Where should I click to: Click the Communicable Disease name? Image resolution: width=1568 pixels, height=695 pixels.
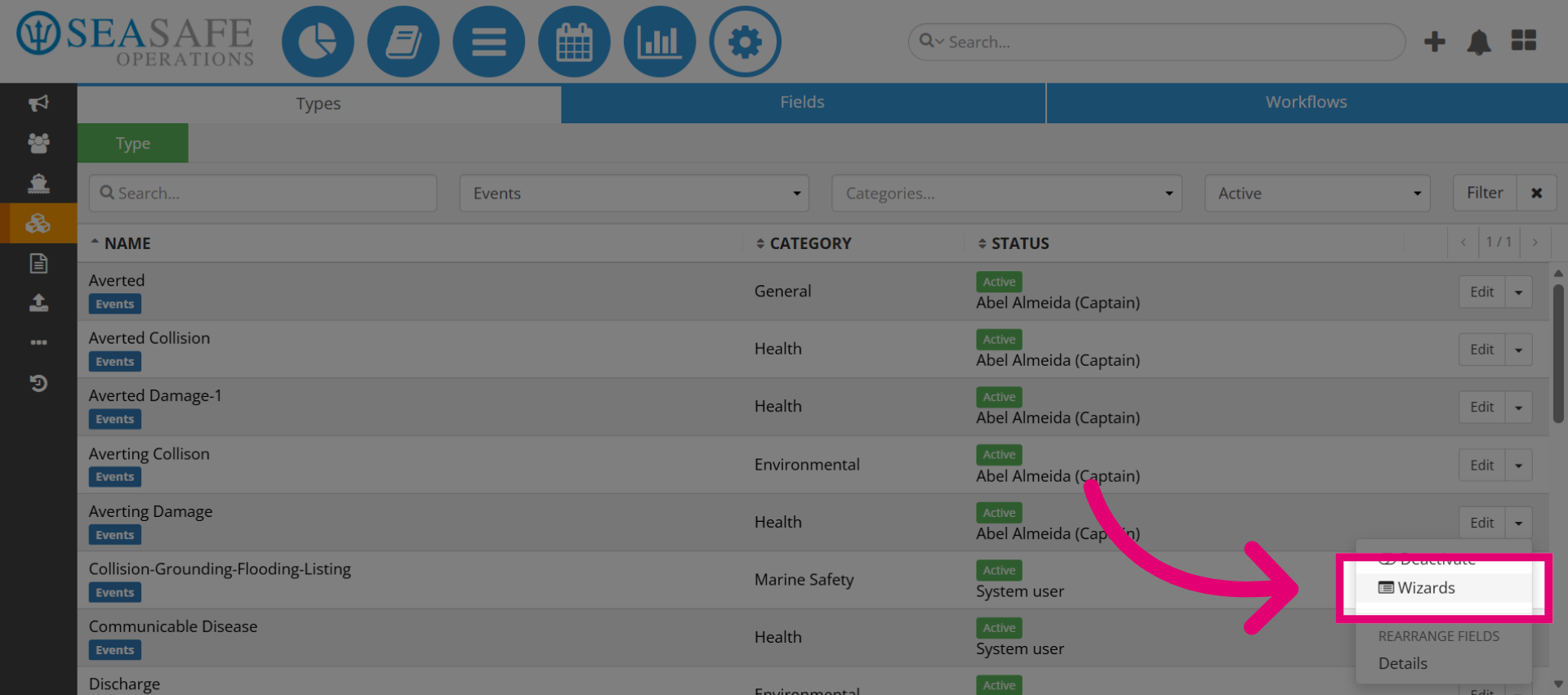173,626
